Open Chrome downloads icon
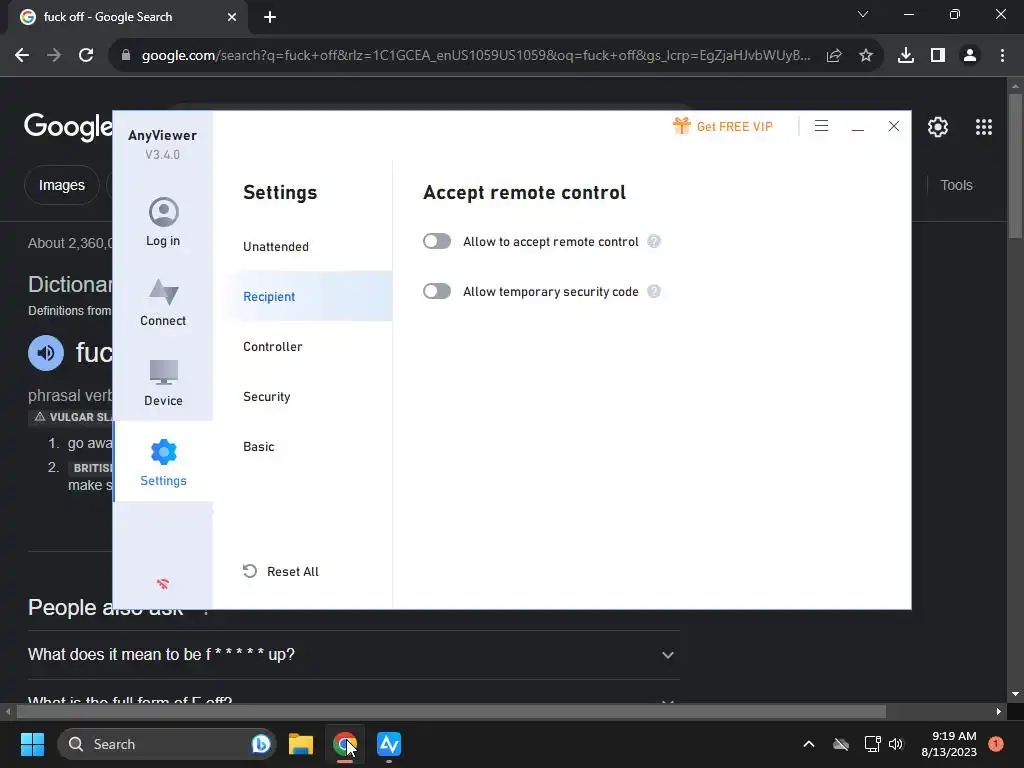This screenshot has height=768, width=1024. pos(905,56)
